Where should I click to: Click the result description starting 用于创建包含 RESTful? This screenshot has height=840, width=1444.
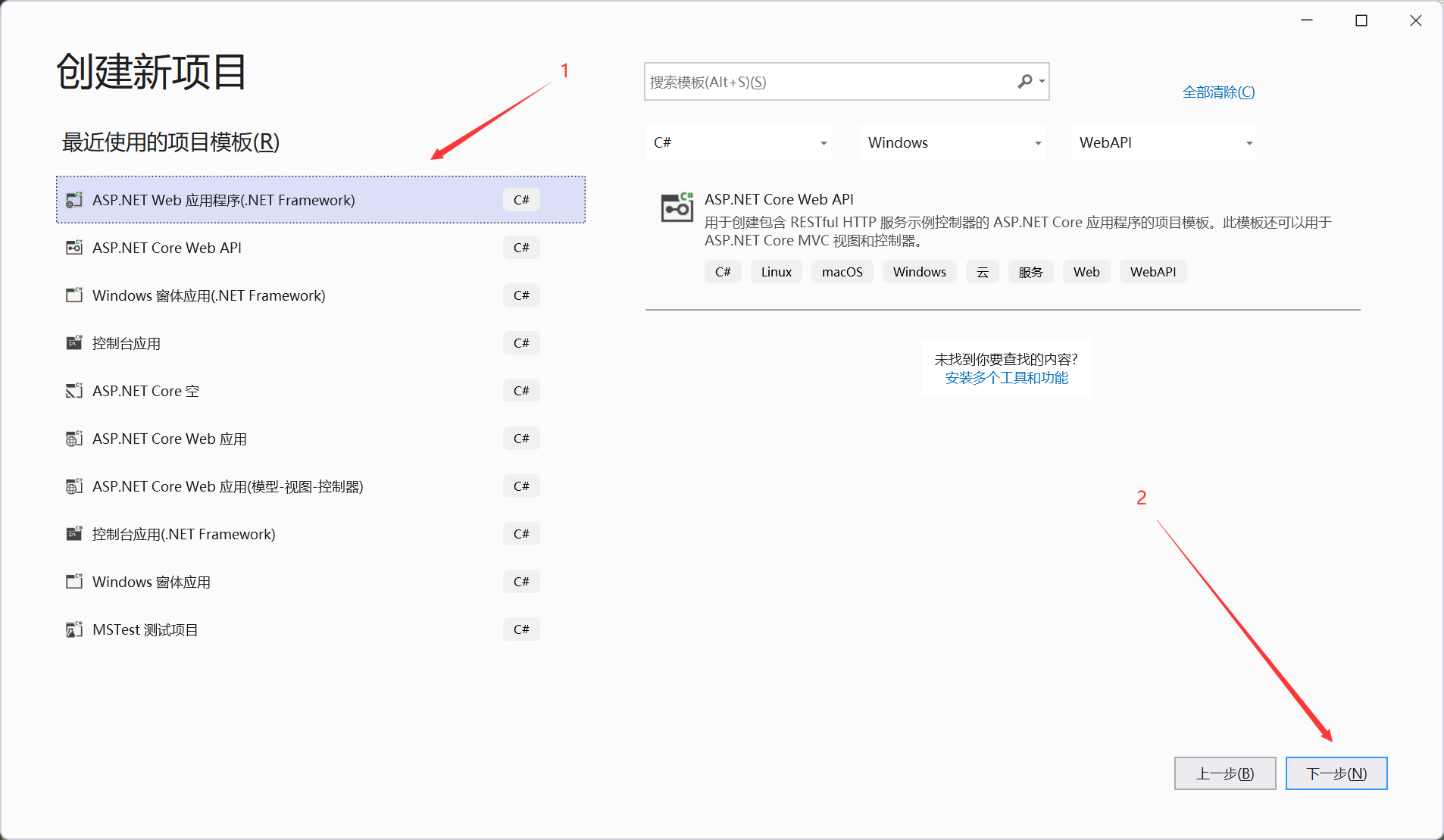click(1018, 231)
